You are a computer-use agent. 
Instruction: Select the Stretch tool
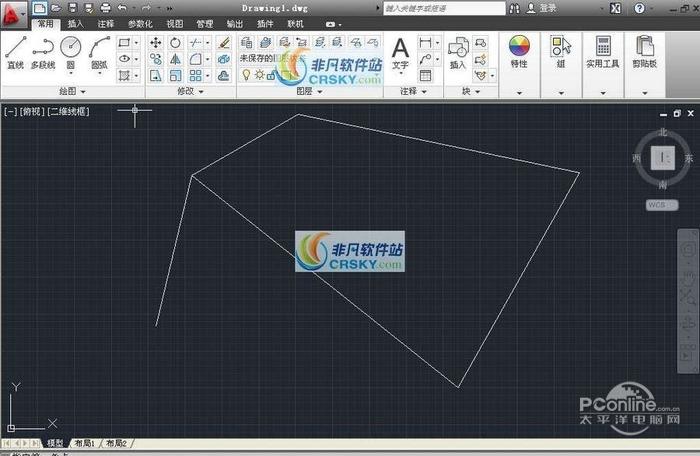(x=155, y=75)
